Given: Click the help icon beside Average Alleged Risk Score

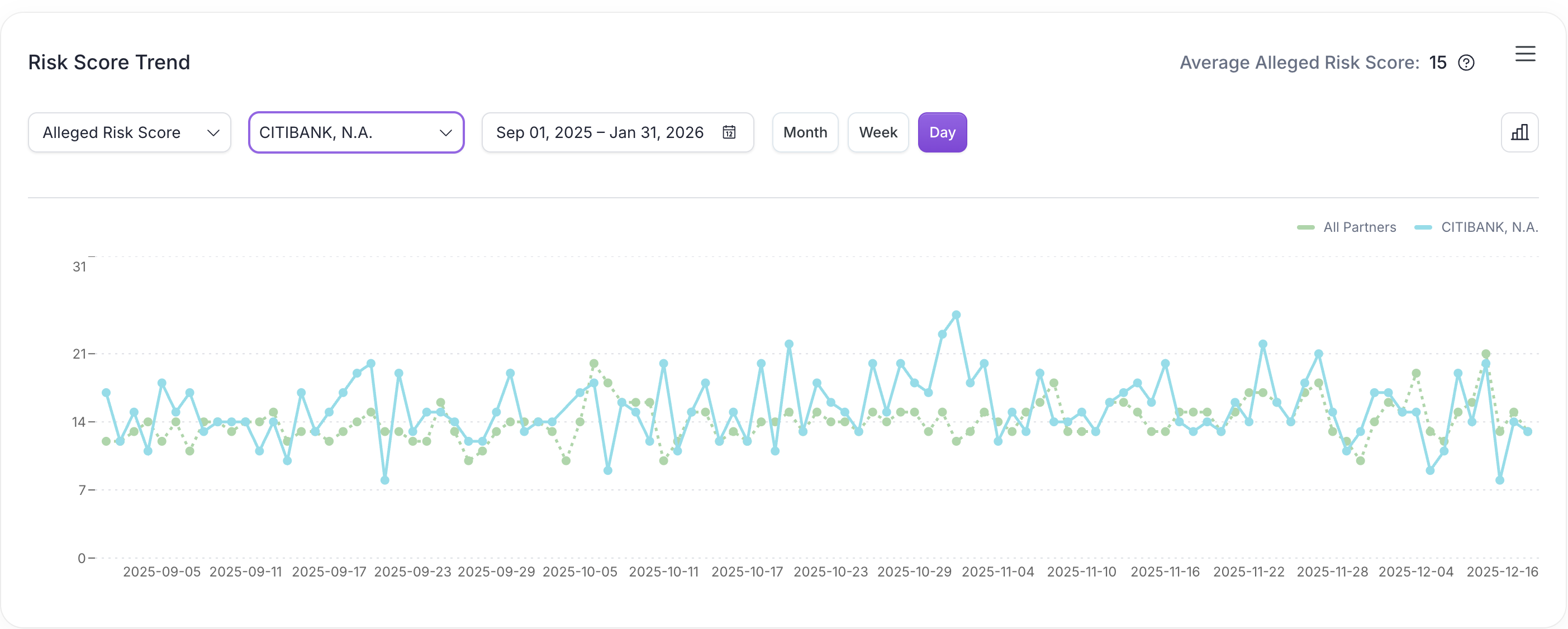Looking at the screenshot, I should click(x=1467, y=63).
